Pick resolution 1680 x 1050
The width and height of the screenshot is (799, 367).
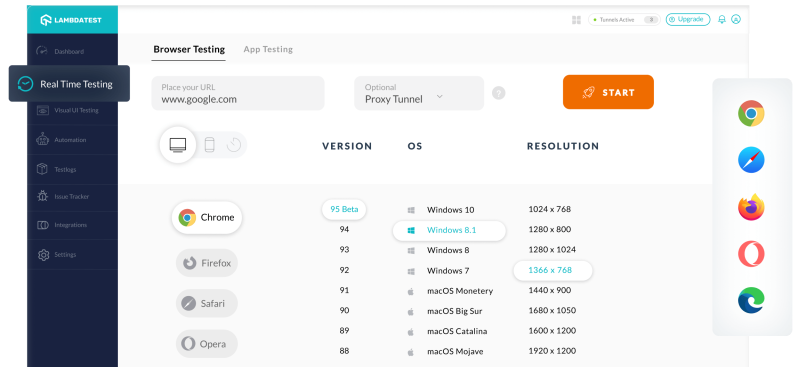pos(552,310)
